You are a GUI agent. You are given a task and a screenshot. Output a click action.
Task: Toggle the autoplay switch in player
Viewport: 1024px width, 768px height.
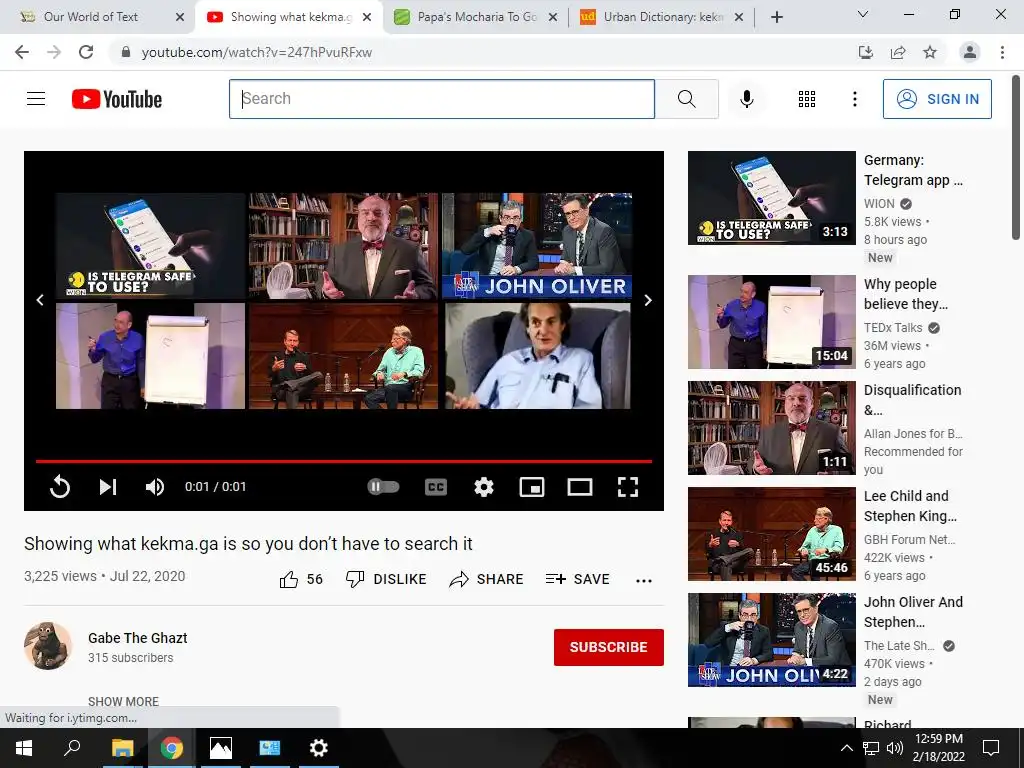pyautogui.click(x=383, y=487)
